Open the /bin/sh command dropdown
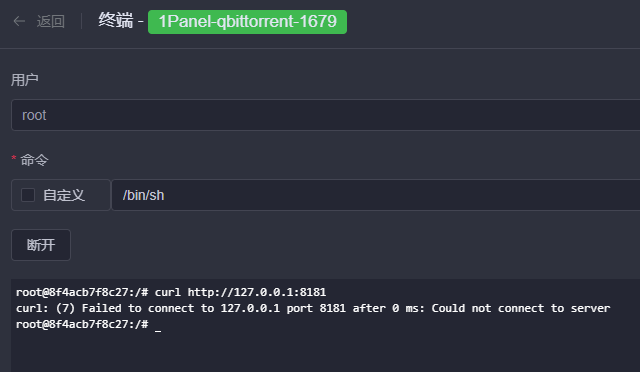Screen dimensions: 640x372 376,195
